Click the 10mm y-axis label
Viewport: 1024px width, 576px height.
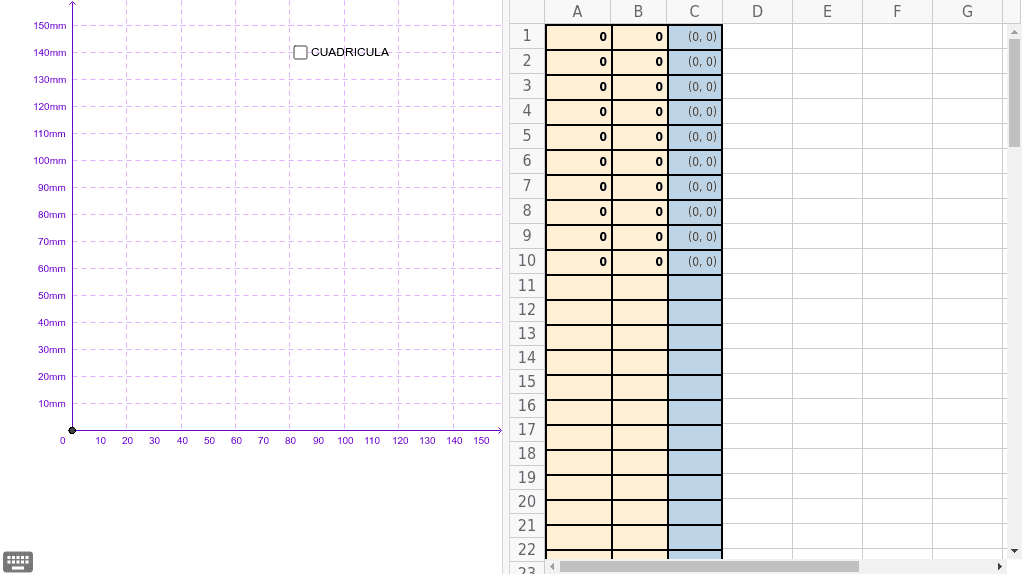(52, 404)
